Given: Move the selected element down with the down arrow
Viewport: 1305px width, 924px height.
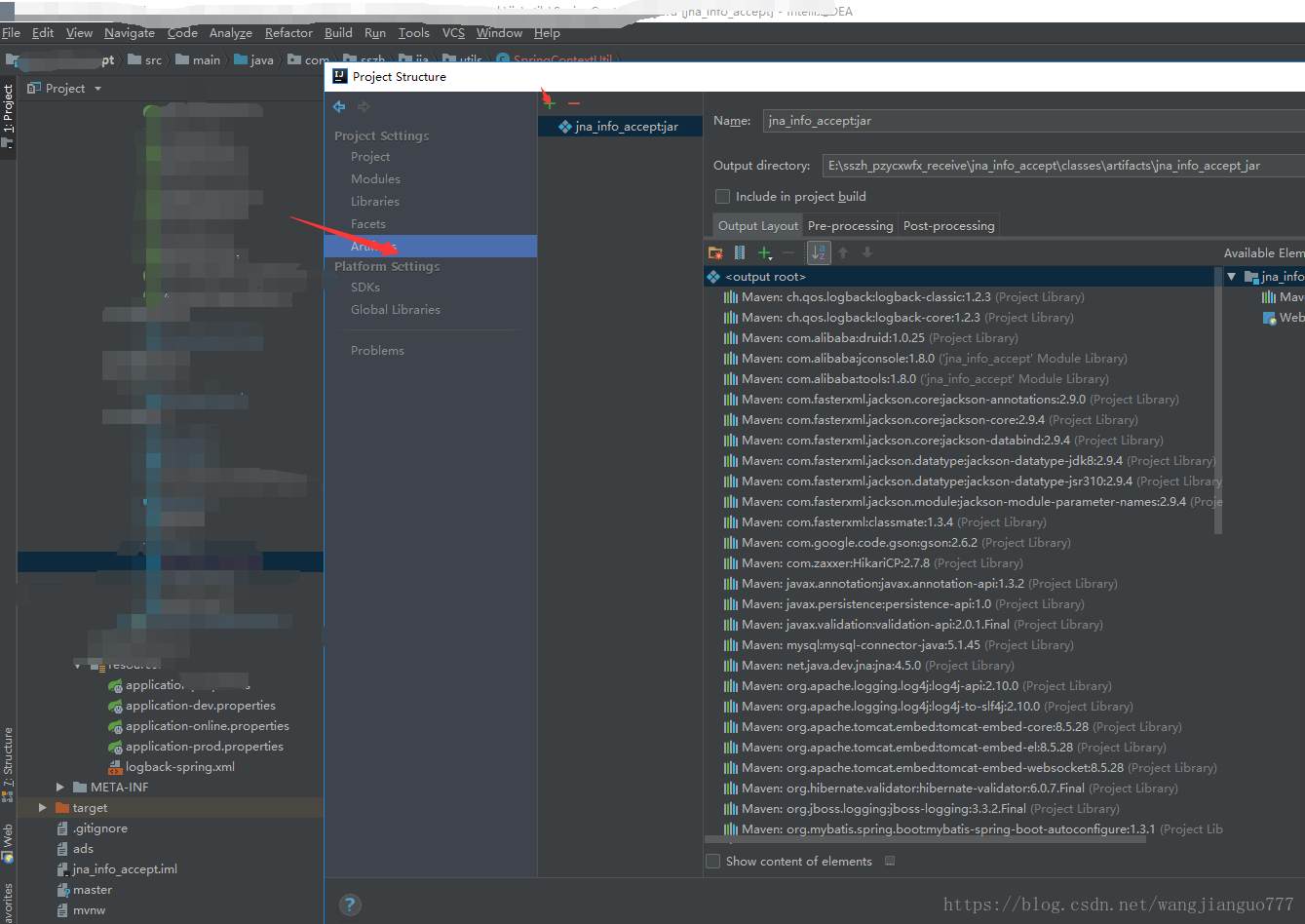Looking at the screenshot, I should 867,252.
